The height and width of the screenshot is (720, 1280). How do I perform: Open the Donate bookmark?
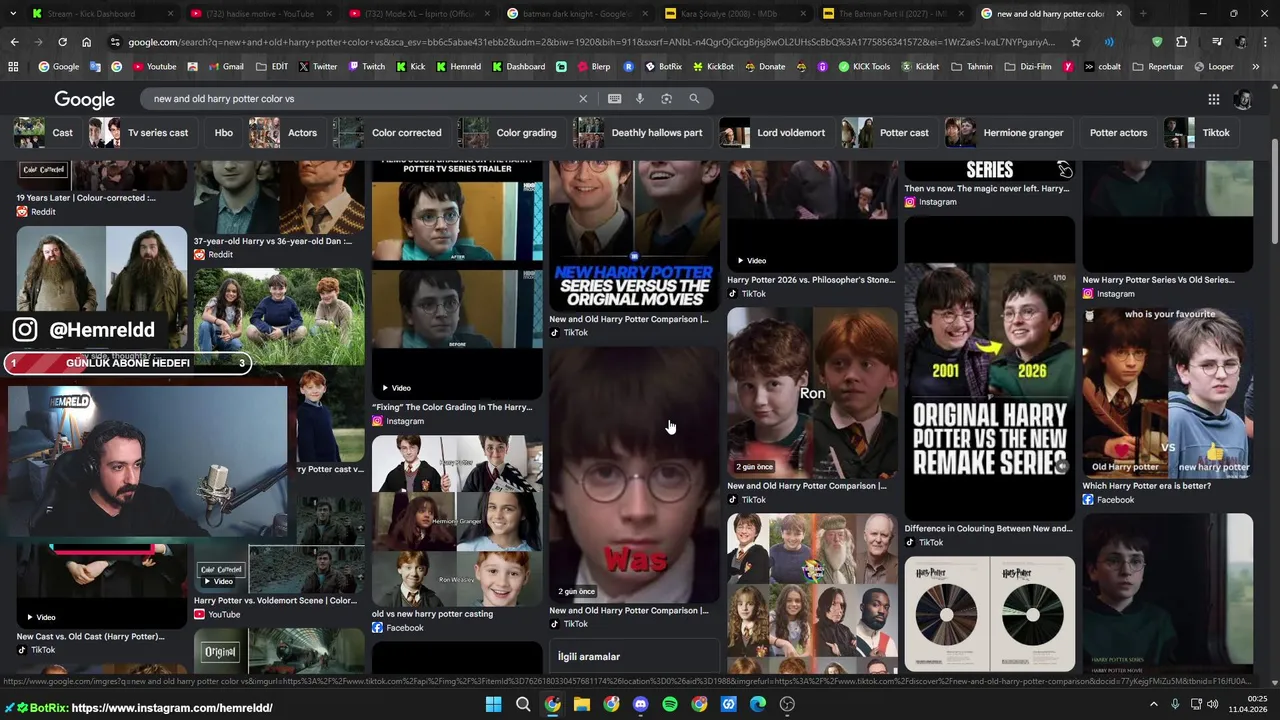(765, 67)
